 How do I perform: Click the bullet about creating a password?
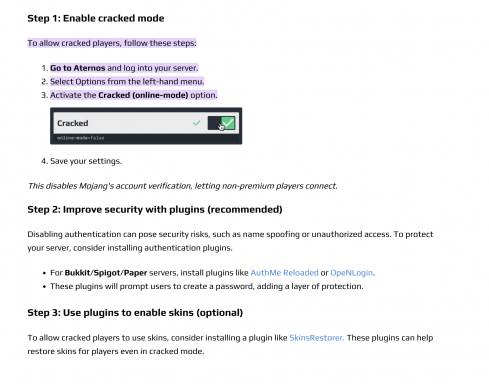tap(207, 286)
